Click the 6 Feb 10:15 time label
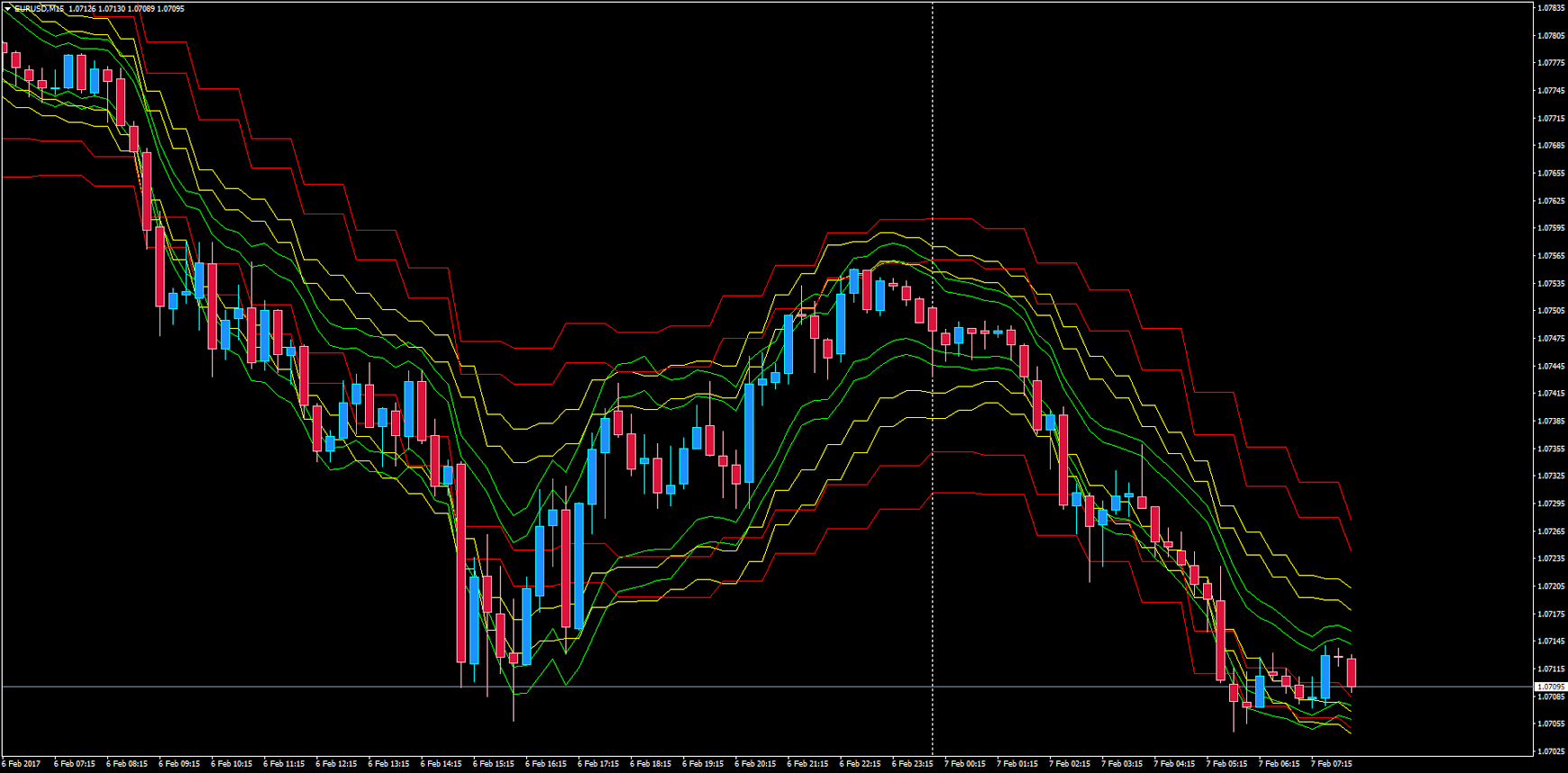The width and height of the screenshot is (1568, 773). pyautogui.click(x=232, y=764)
